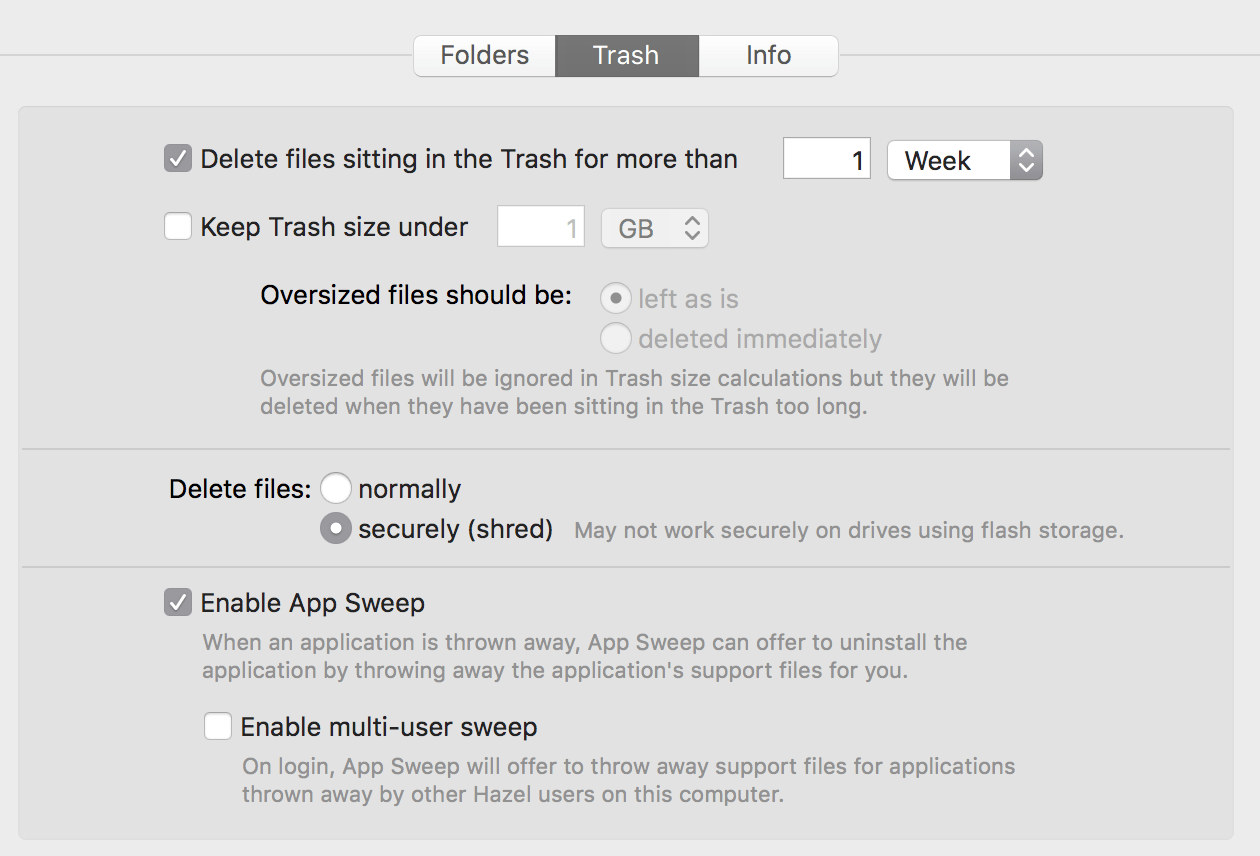Click the up-down chevrons on Week popup
This screenshot has height=856, width=1260.
[x=1026, y=160]
